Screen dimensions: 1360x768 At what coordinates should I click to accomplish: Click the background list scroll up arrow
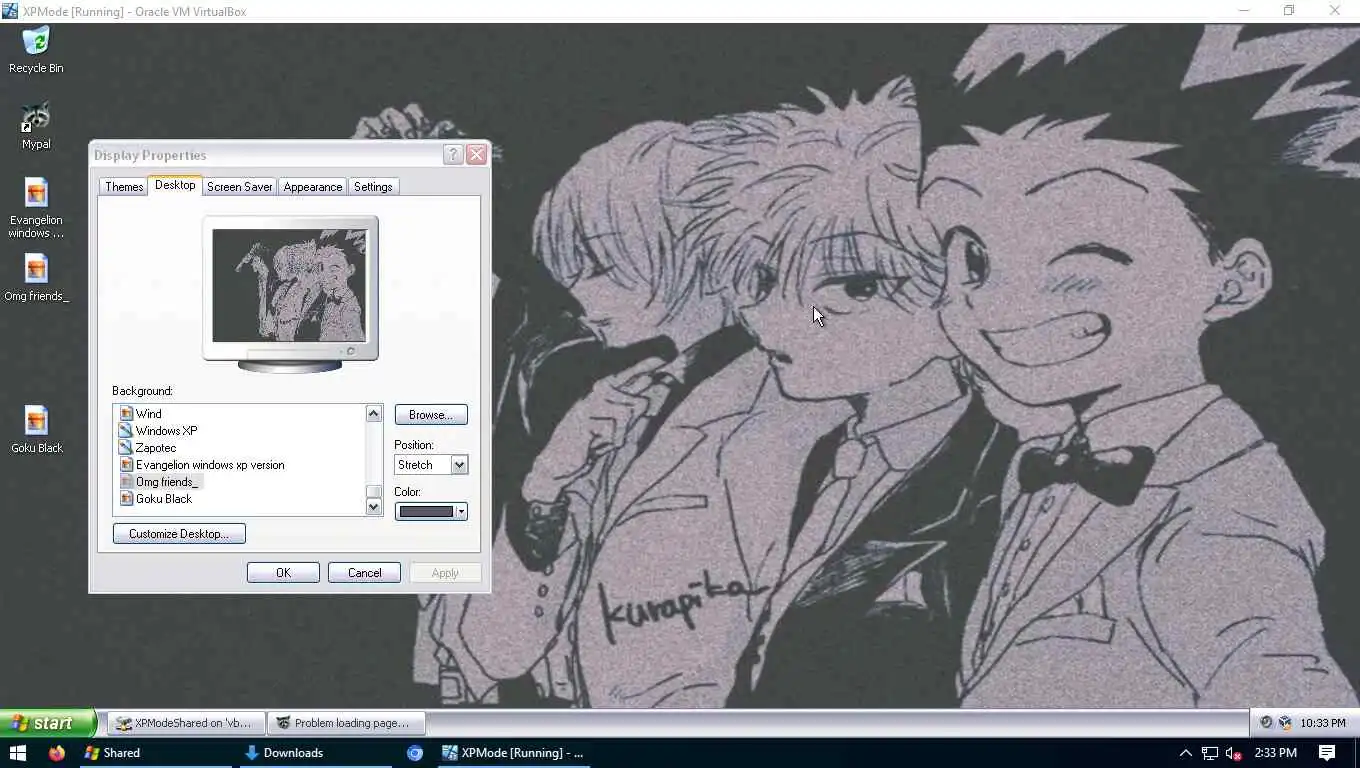pos(374,413)
